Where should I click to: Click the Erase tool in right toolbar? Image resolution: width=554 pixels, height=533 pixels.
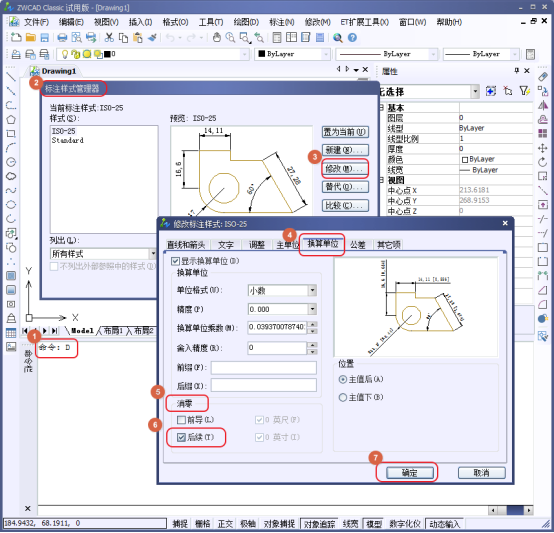click(543, 77)
